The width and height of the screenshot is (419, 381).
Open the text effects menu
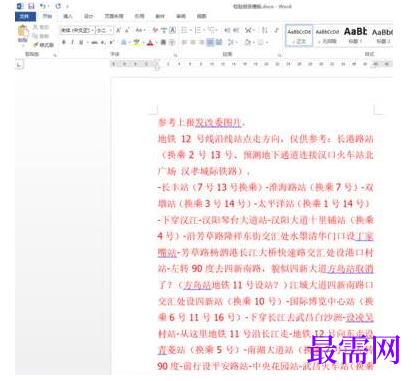pos(124,42)
